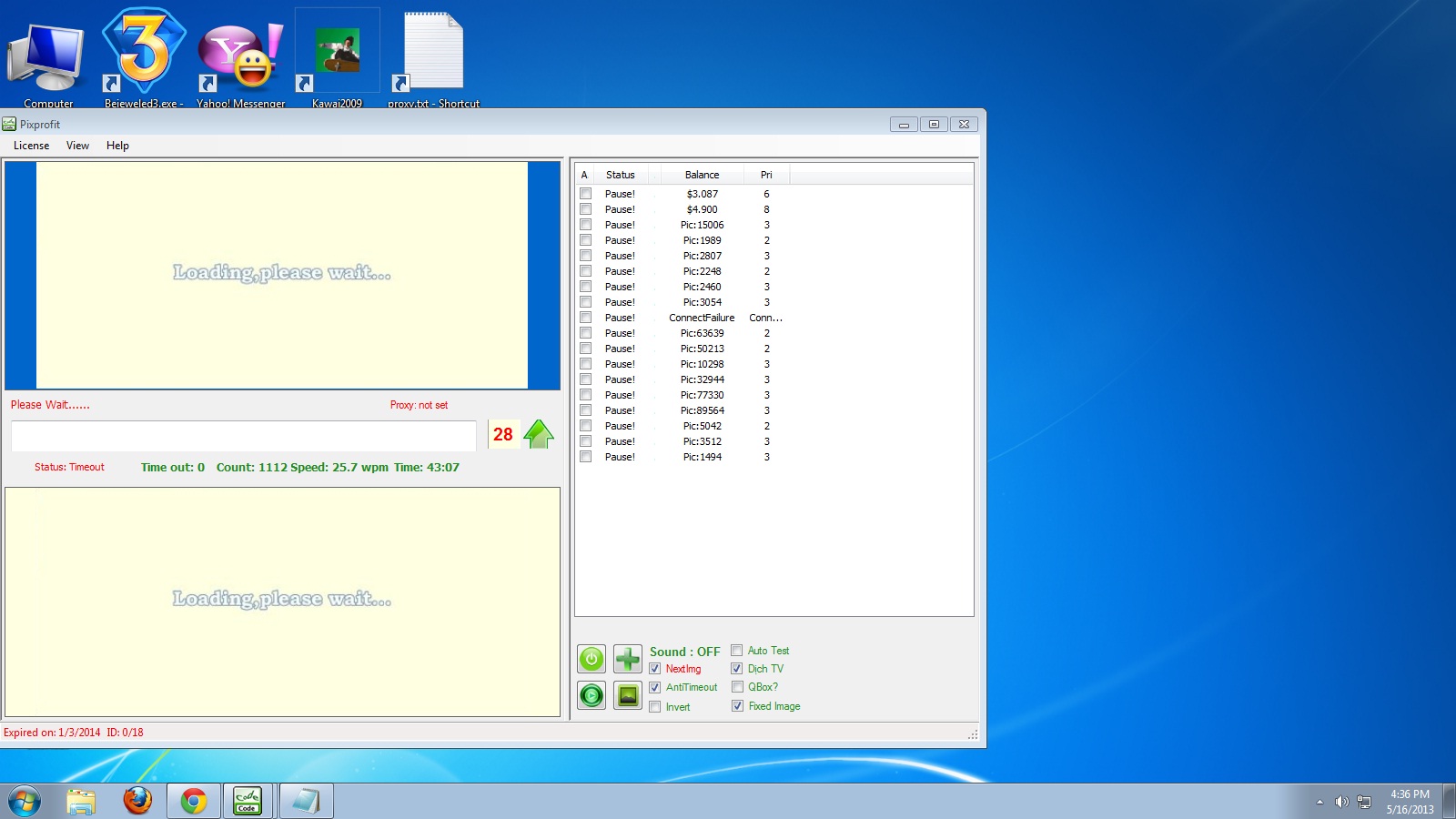Check the box for the $3.087 balance row
1456x819 pixels.
point(586,194)
